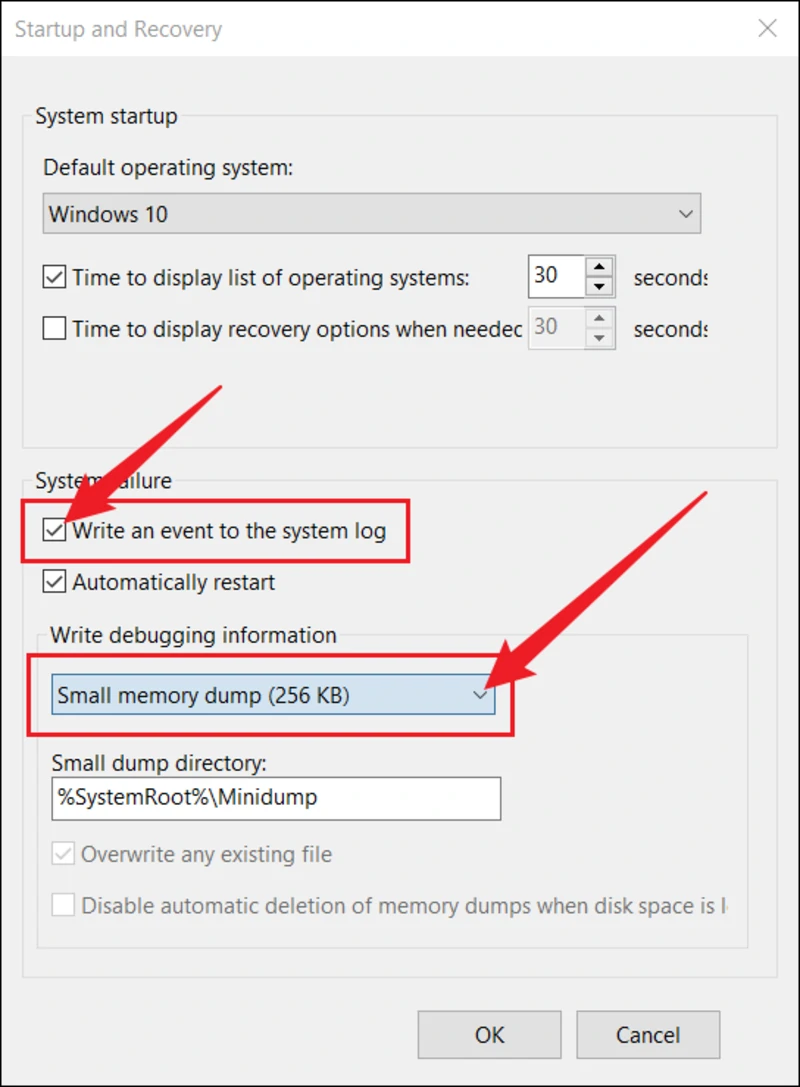This screenshot has height=1087, width=800.
Task: Toggle the 'Automatically restart' checkbox
Action: 55,582
